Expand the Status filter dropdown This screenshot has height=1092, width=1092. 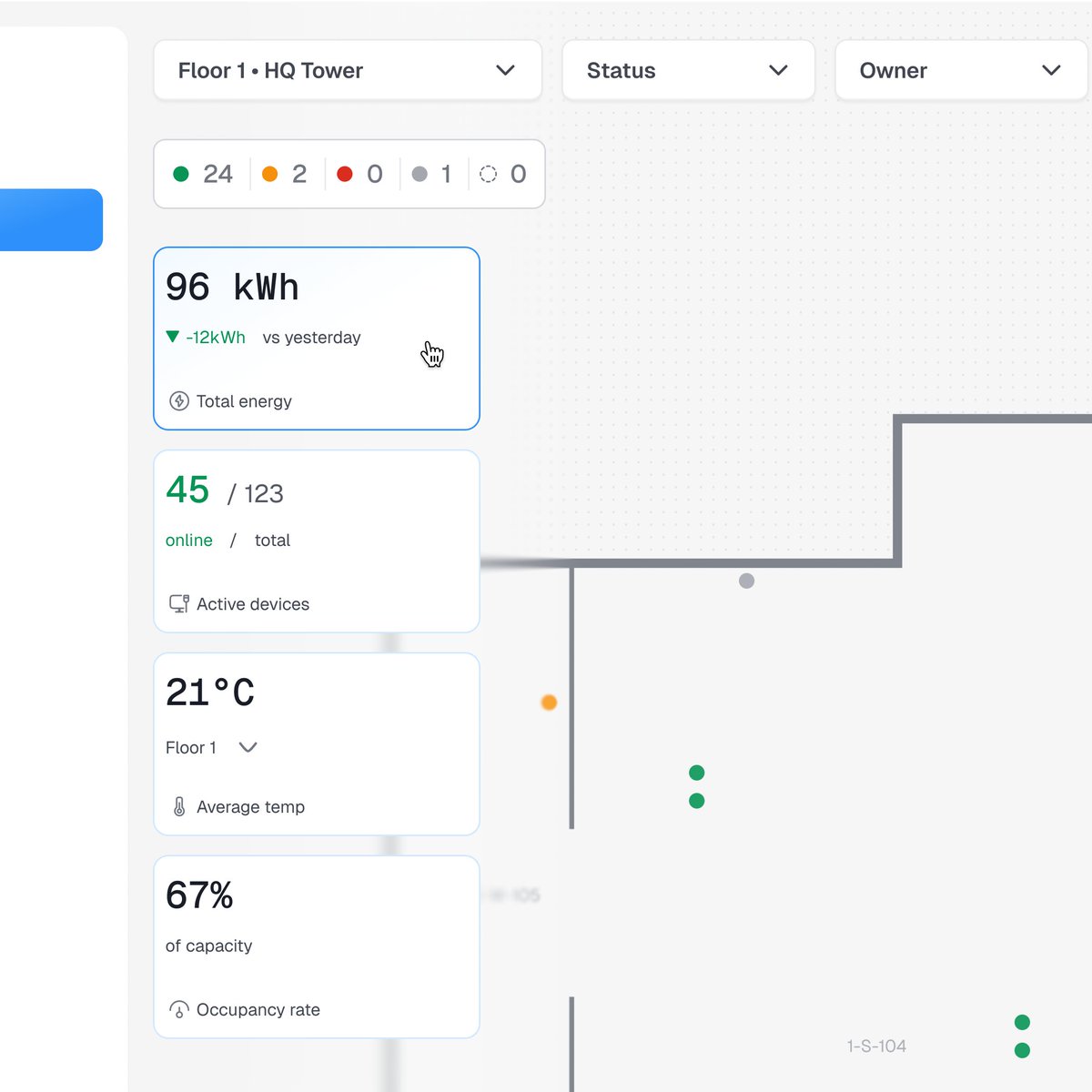click(x=688, y=70)
